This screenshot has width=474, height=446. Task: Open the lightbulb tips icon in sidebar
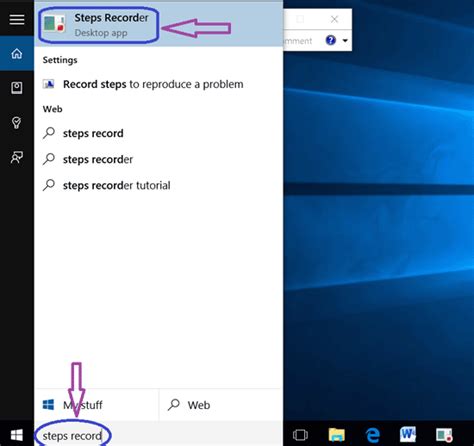click(x=17, y=123)
